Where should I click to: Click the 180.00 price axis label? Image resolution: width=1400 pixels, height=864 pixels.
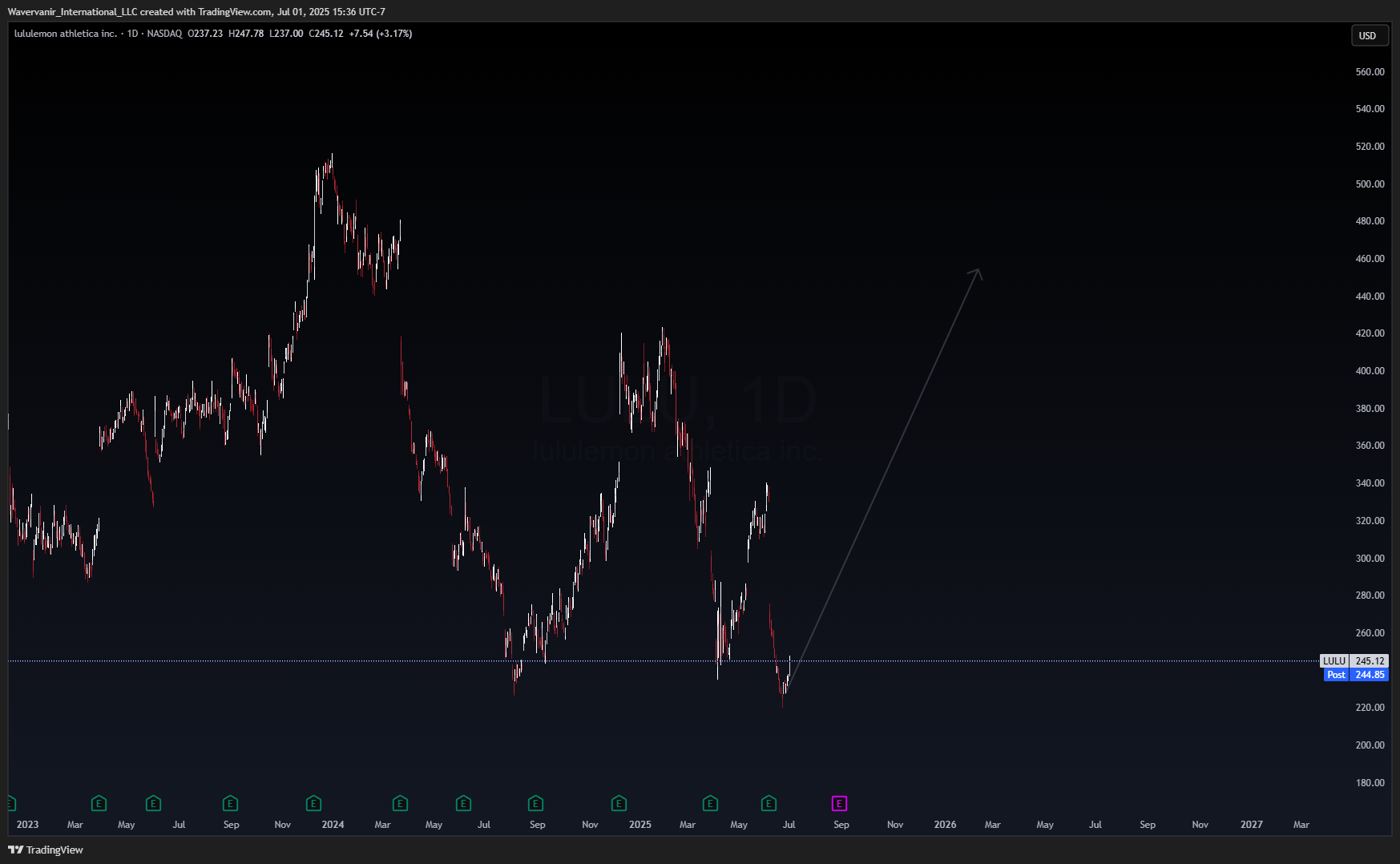coord(1370,782)
